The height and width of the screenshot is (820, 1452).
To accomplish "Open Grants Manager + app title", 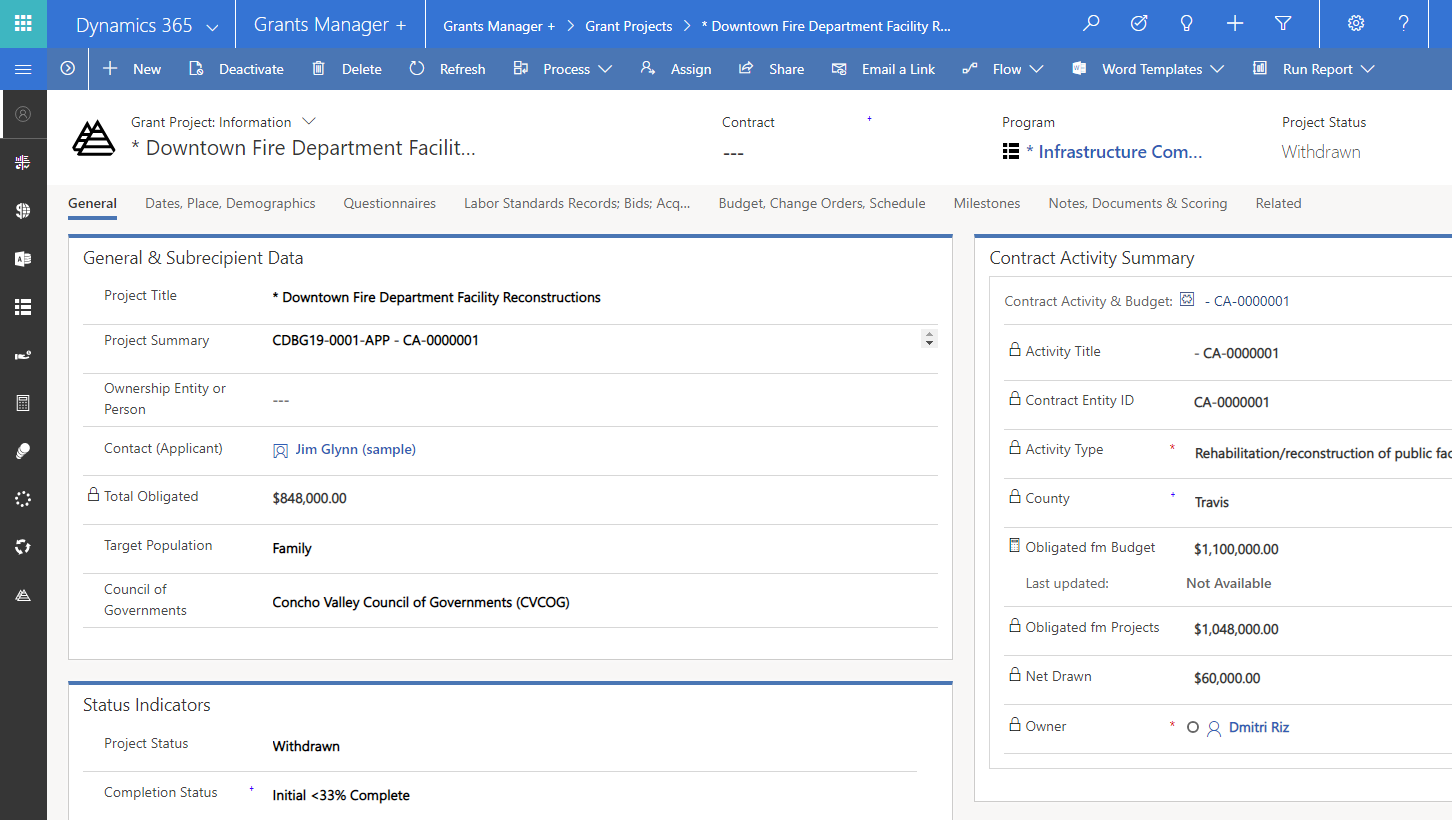I will [330, 25].
